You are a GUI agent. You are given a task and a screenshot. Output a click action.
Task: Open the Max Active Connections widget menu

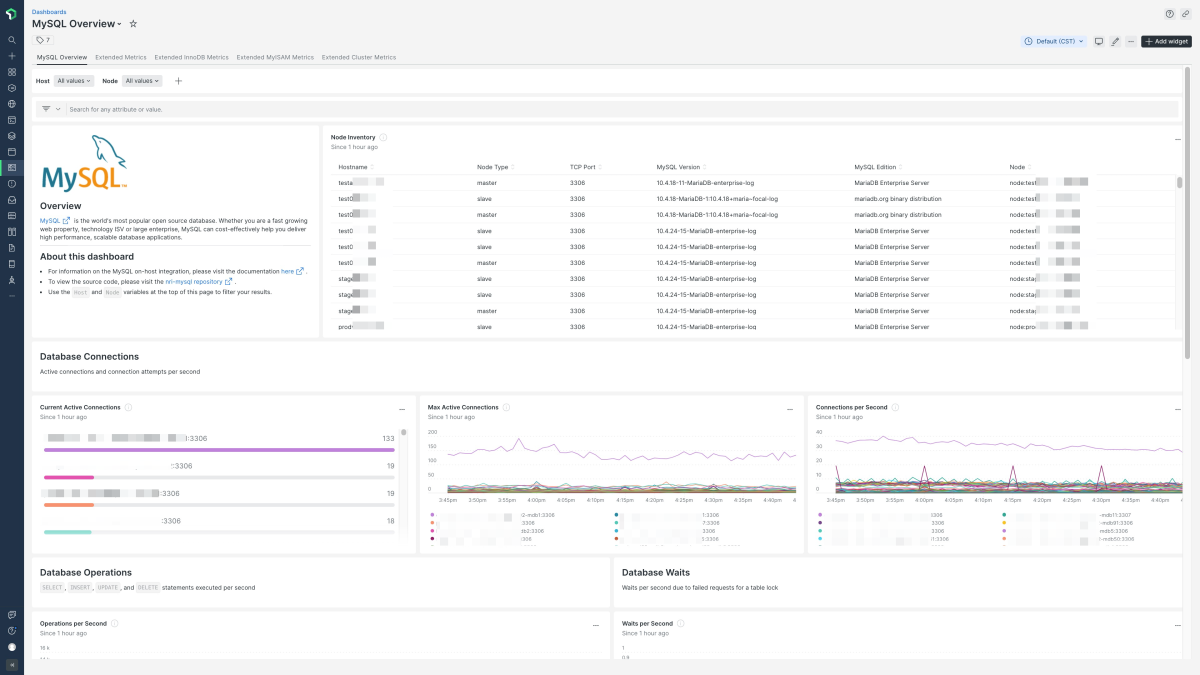[x=789, y=408]
